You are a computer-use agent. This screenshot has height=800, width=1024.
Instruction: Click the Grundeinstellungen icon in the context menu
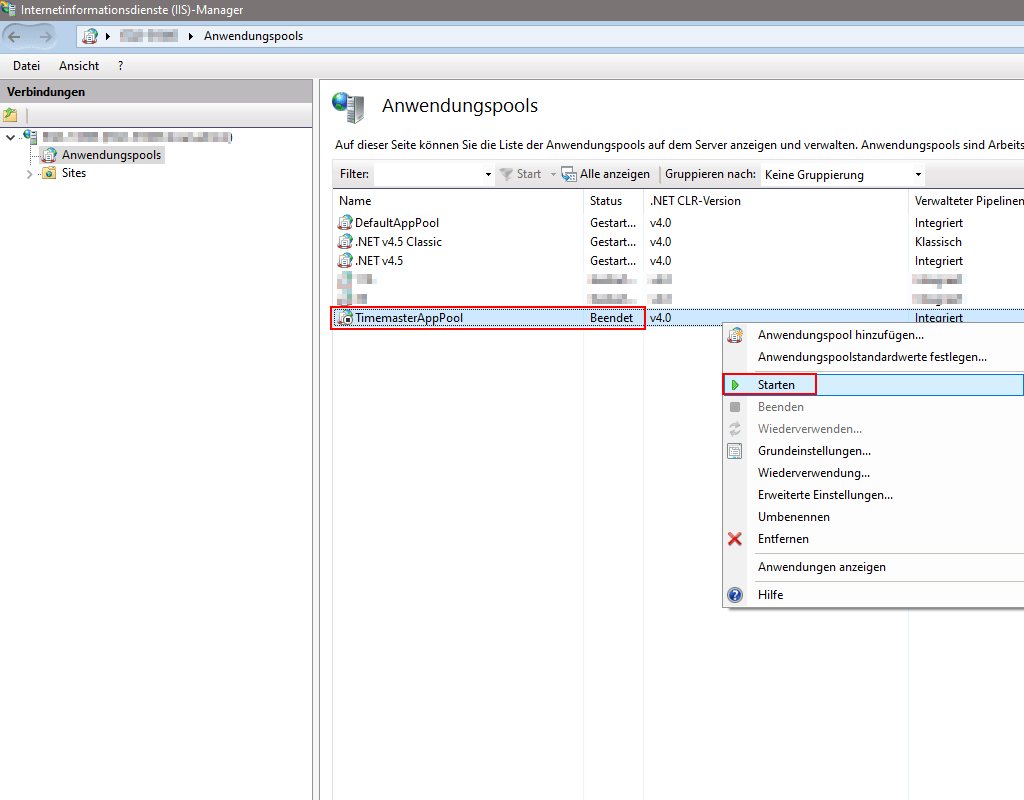[735, 451]
